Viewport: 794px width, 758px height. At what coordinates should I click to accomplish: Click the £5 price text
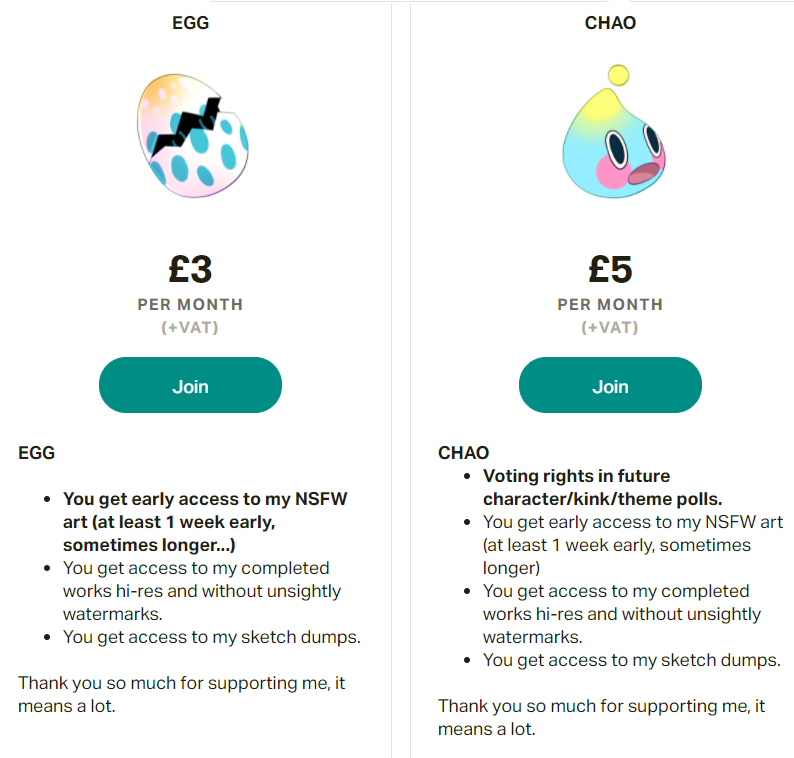(x=610, y=269)
